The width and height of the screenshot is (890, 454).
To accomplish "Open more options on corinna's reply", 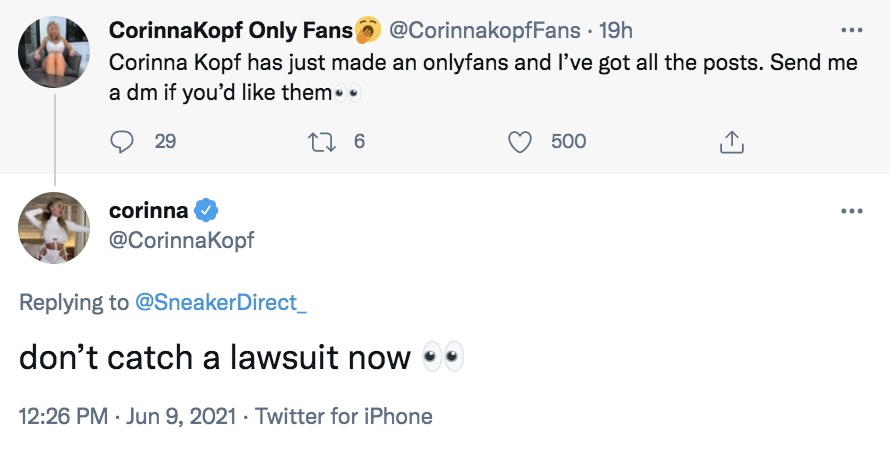I will pyautogui.click(x=852, y=212).
